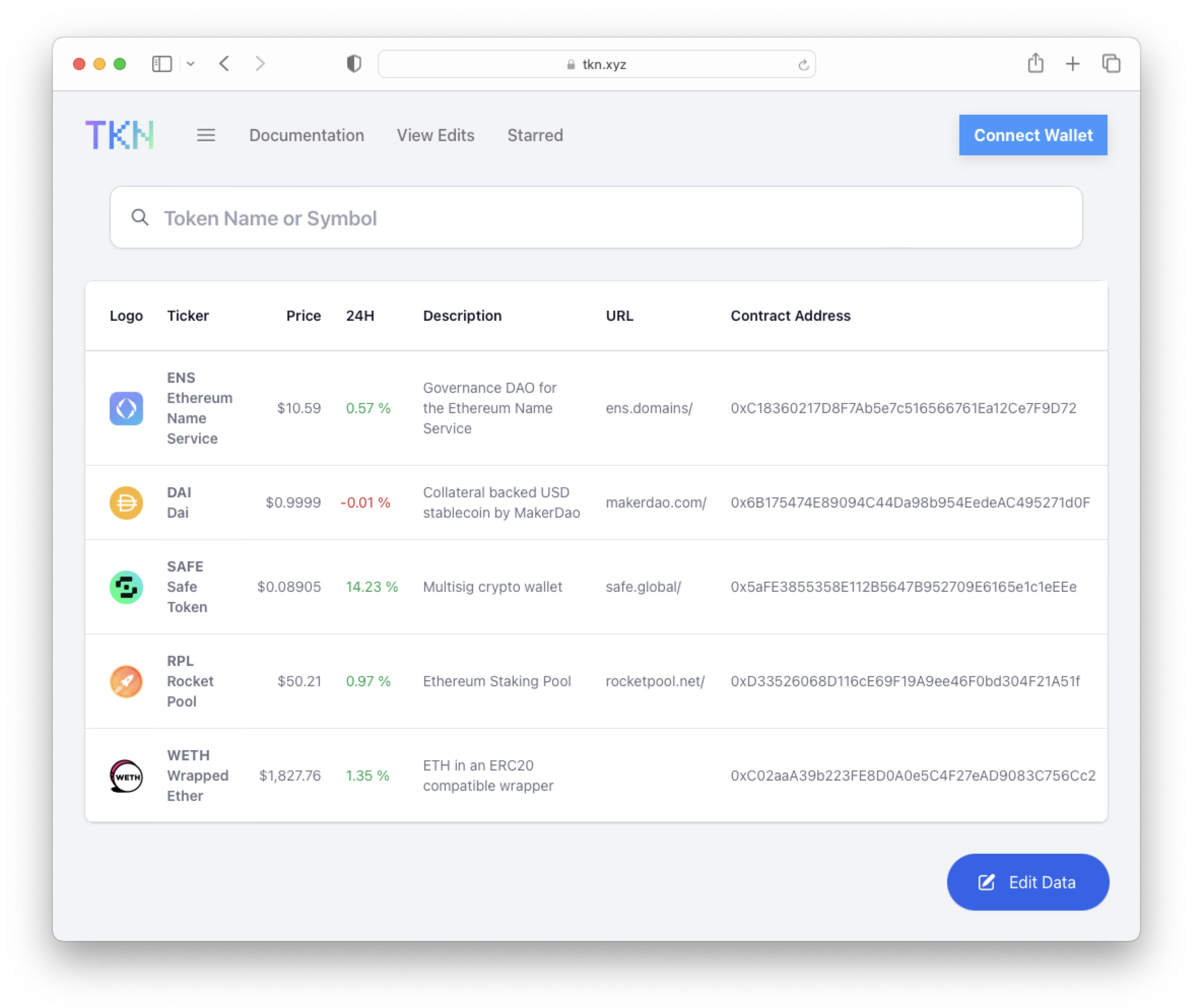This screenshot has height=1007, width=1204.
Task: Select the WETH price $1,827.76
Action: 290,776
